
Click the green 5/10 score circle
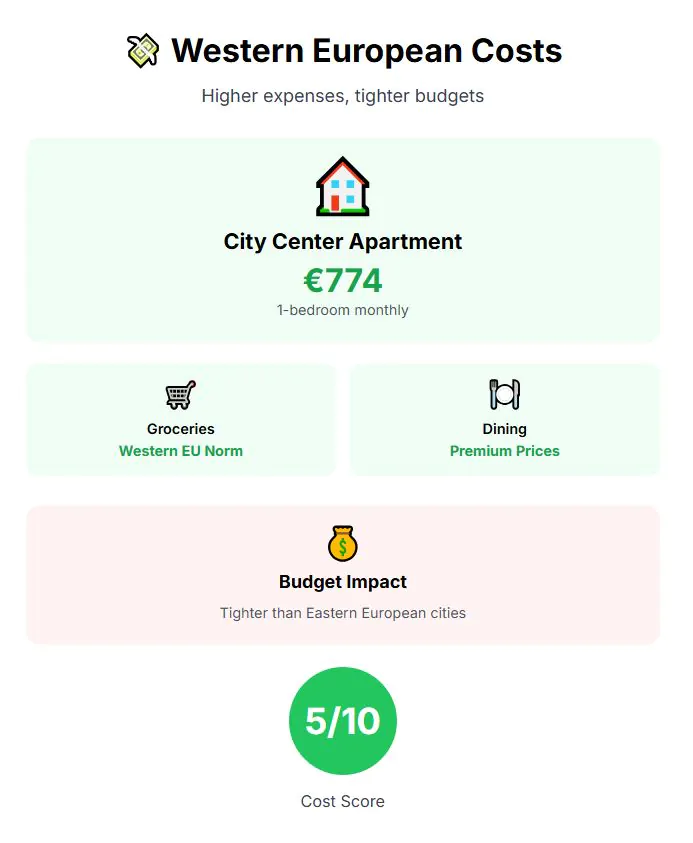(343, 721)
